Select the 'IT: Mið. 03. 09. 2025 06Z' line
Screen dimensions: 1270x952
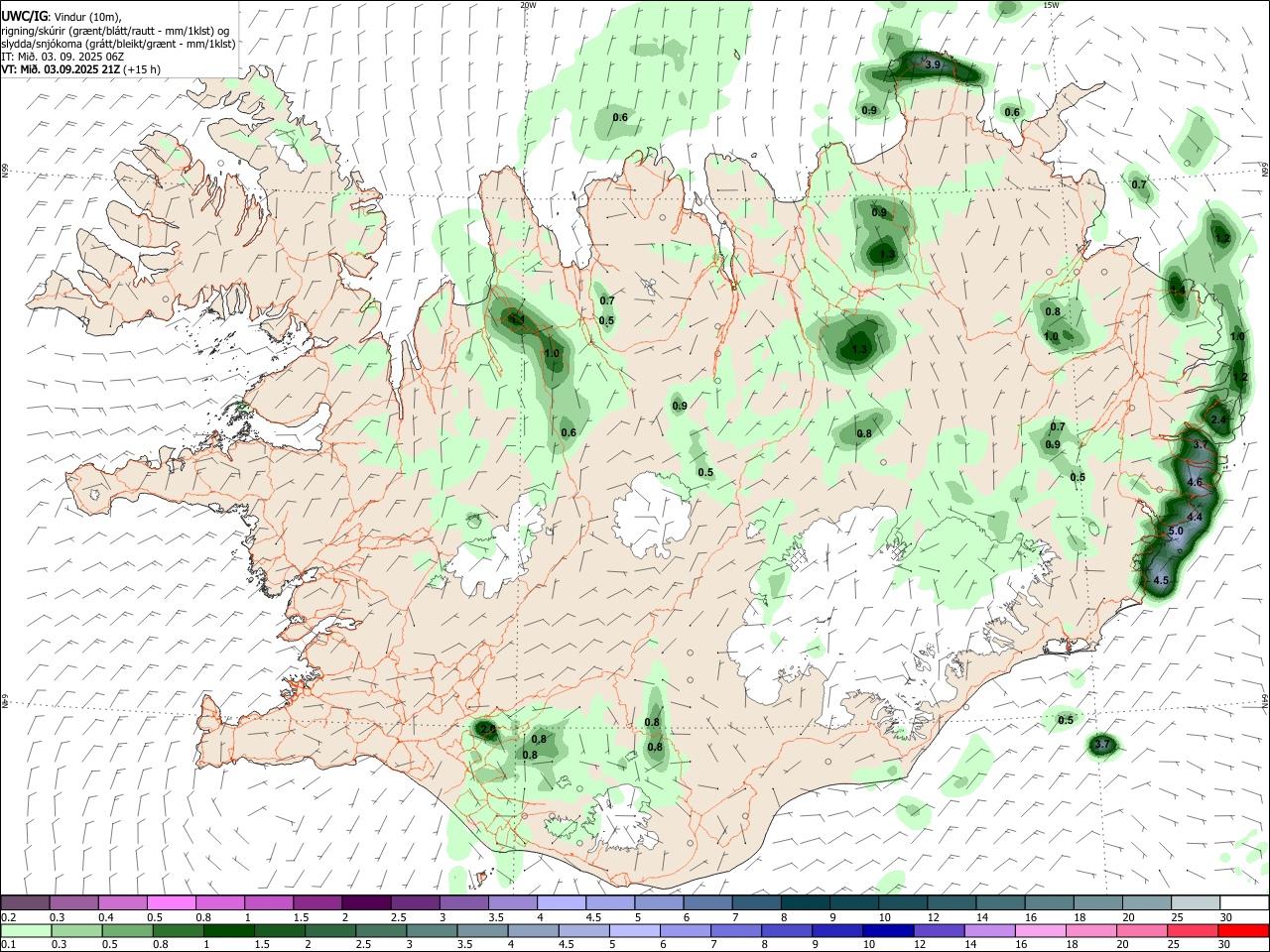63,57
